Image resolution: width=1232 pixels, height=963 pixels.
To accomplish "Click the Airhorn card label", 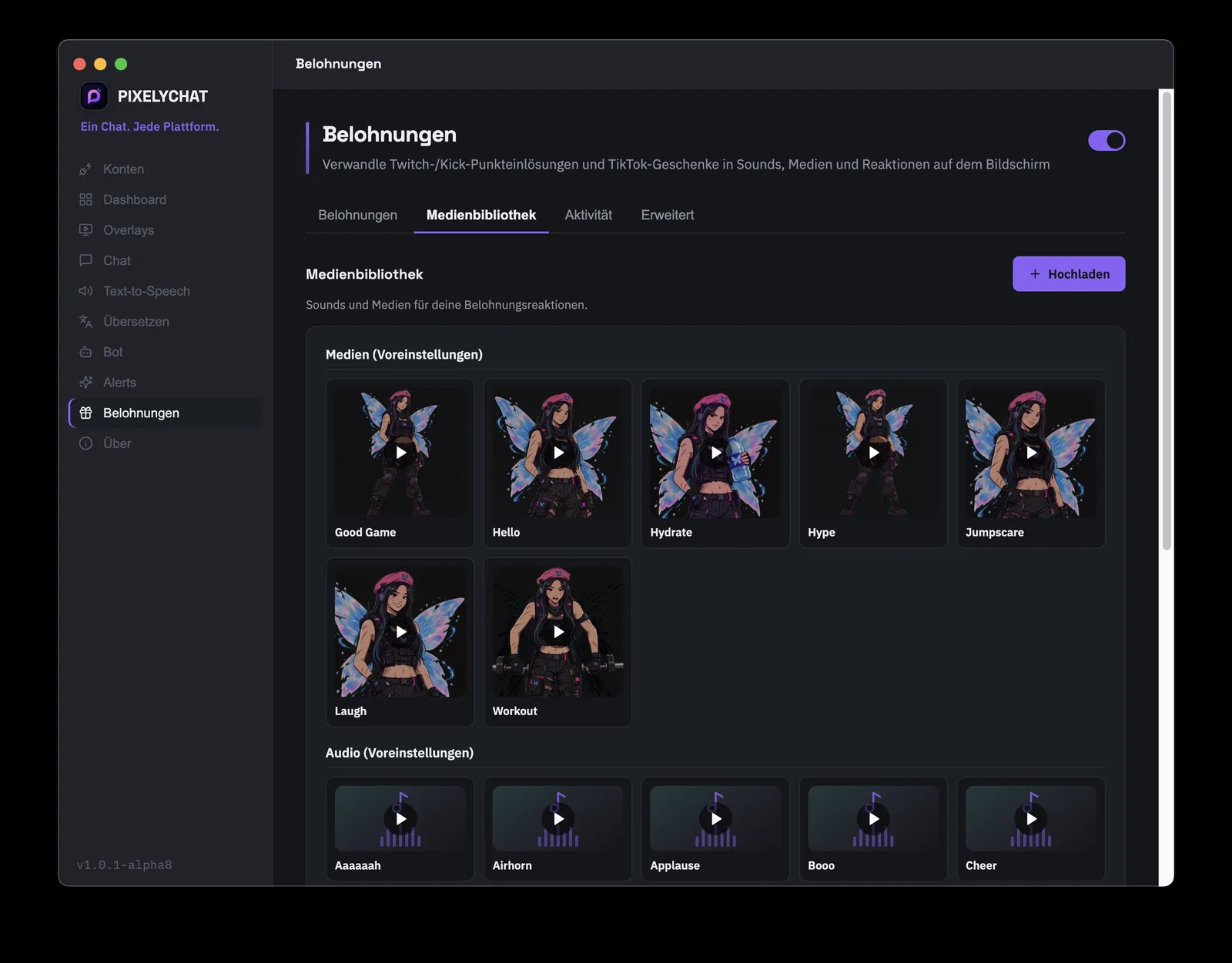I will [x=512, y=865].
